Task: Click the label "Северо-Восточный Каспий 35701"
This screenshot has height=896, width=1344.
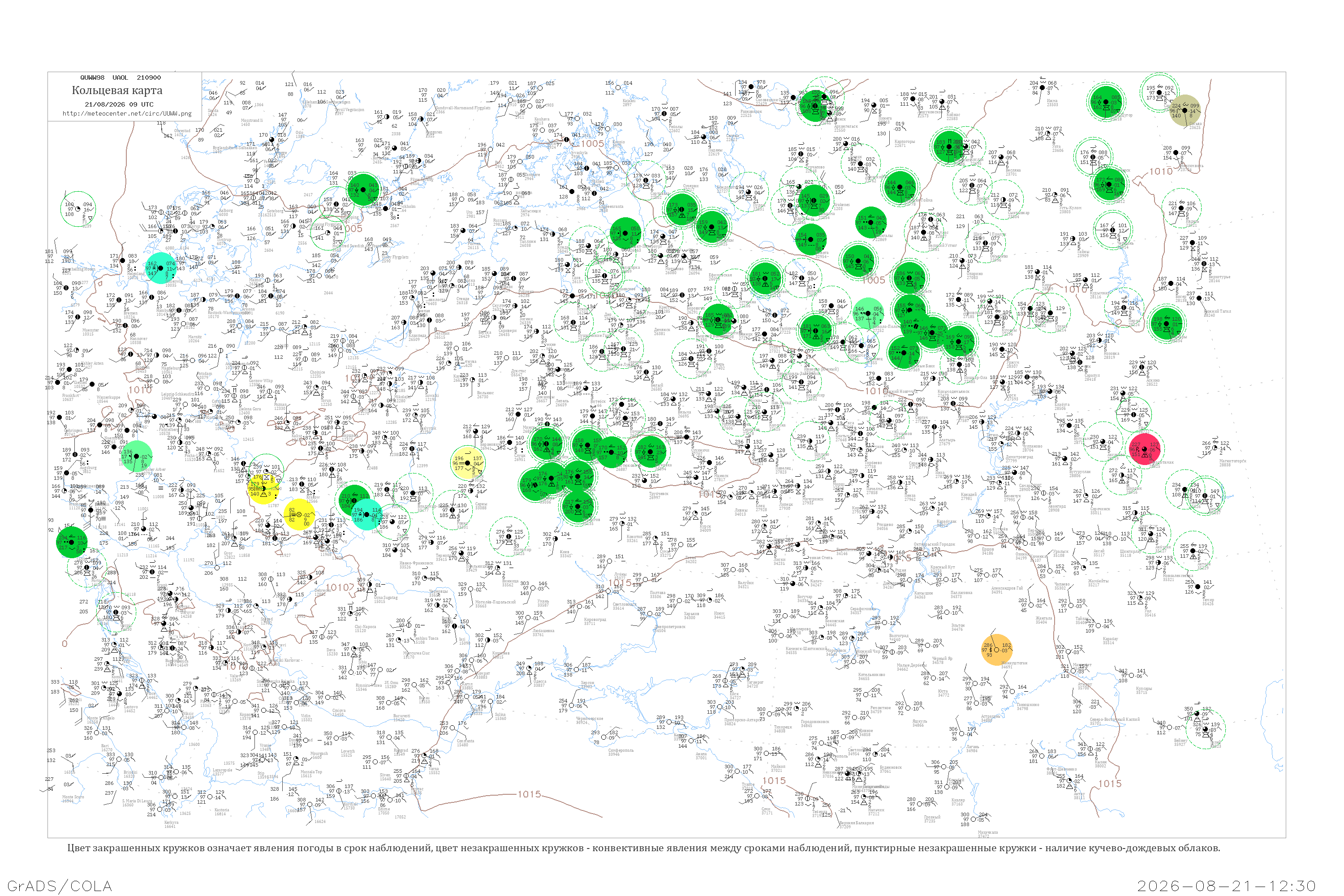Action: coord(1114,721)
